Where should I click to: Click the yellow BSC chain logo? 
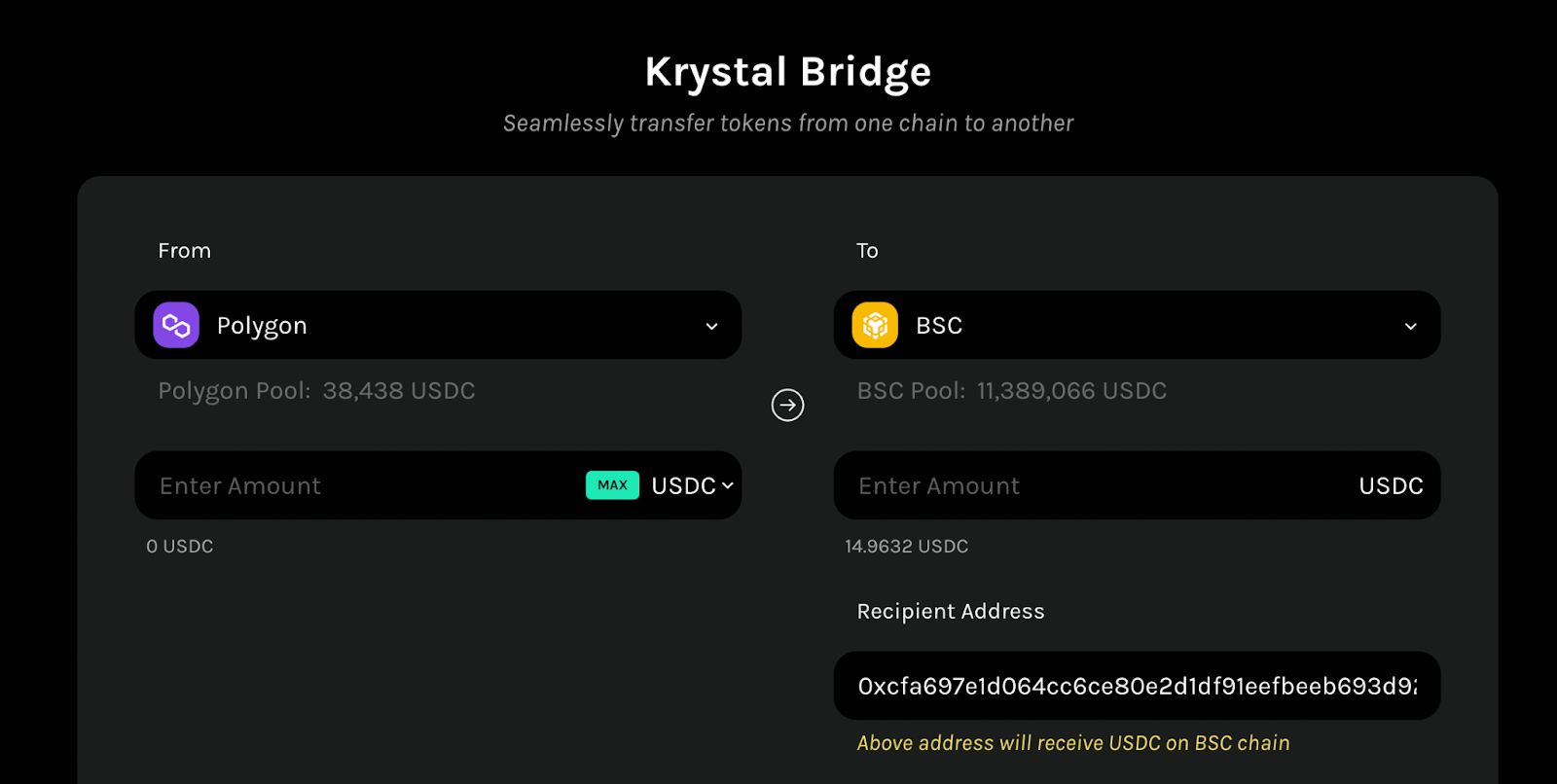coord(875,325)
